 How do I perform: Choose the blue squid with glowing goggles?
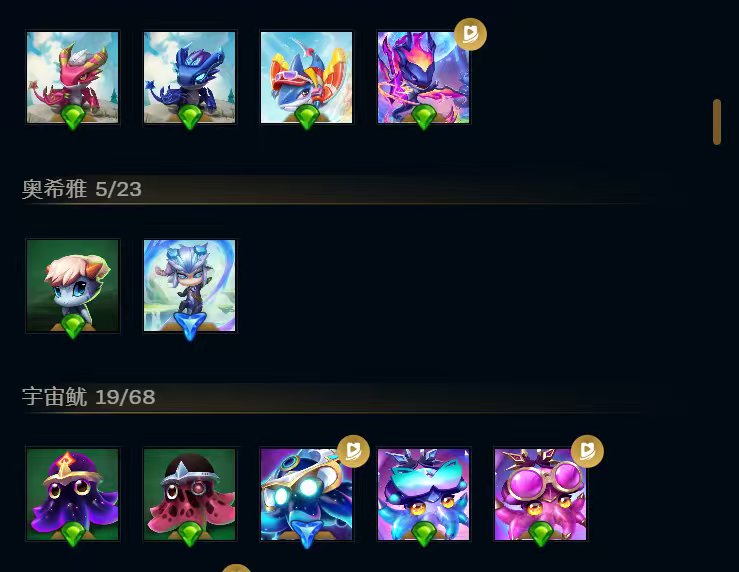[306, 494]
